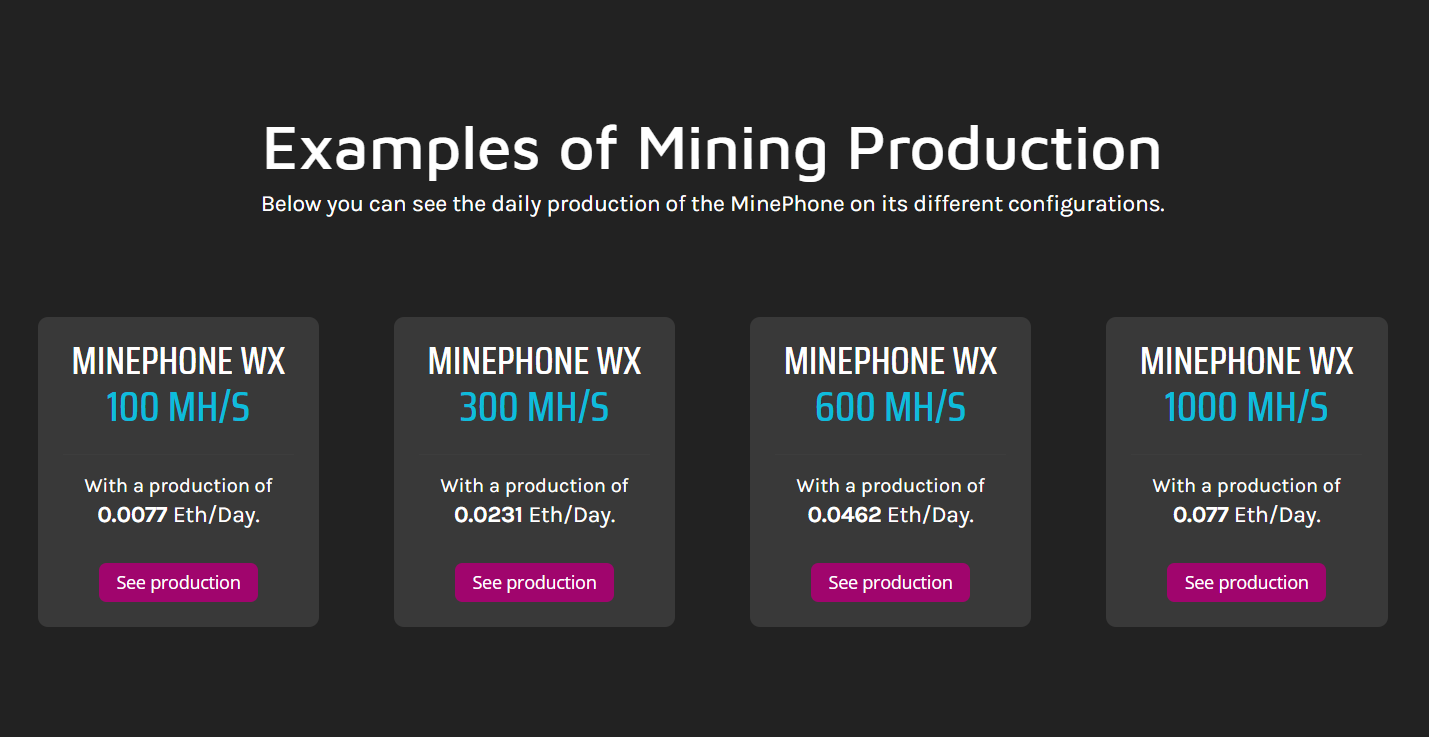Click the 600 MH/S hashrate text
1429x737 pixels.
[890, 408]
